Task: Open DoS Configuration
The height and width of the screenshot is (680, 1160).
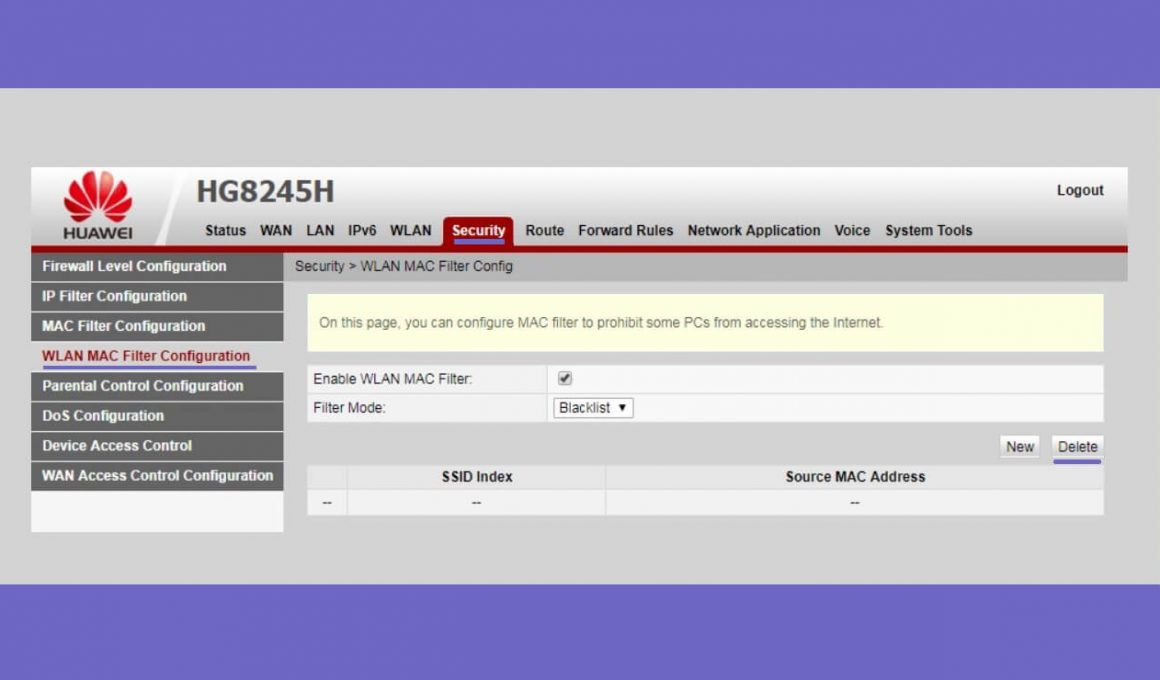Action: [157, 416]
